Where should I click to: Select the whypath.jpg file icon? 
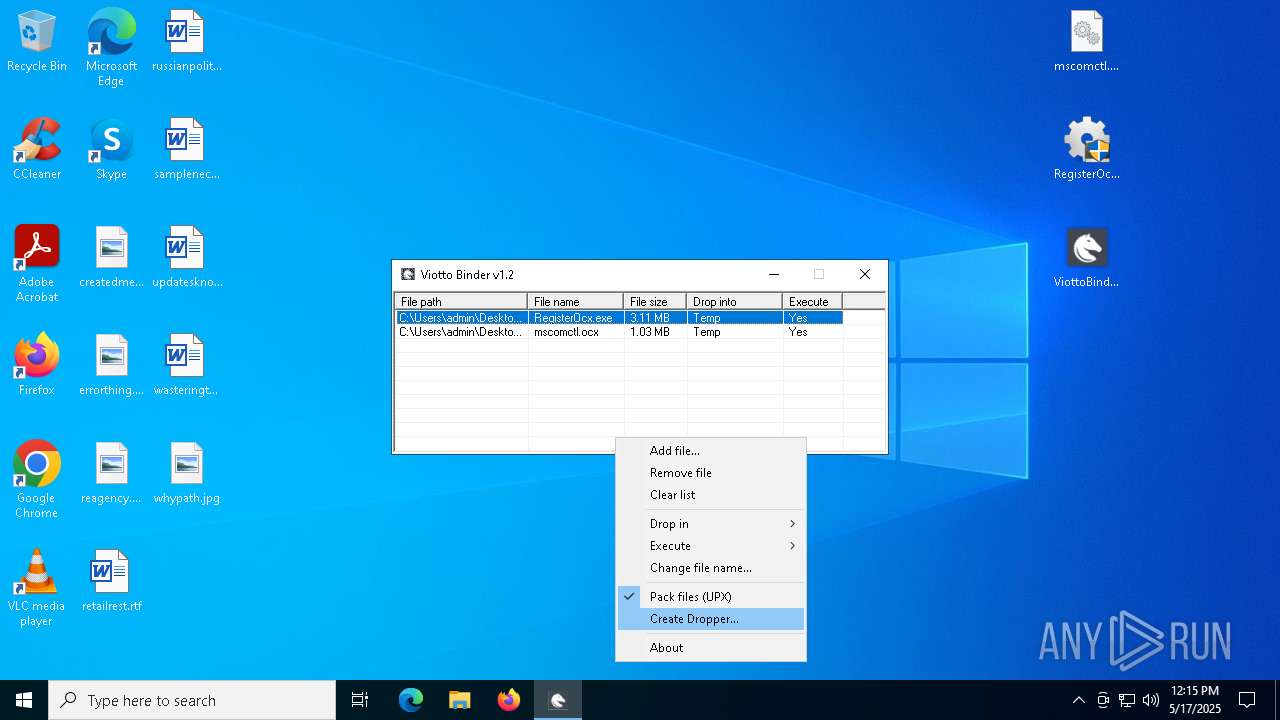[x=186, y=474]
